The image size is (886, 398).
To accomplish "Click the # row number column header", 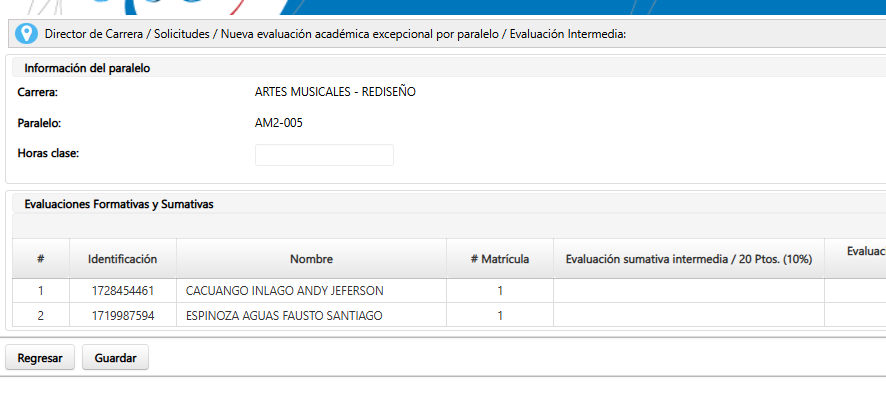I will pos(41,259).
